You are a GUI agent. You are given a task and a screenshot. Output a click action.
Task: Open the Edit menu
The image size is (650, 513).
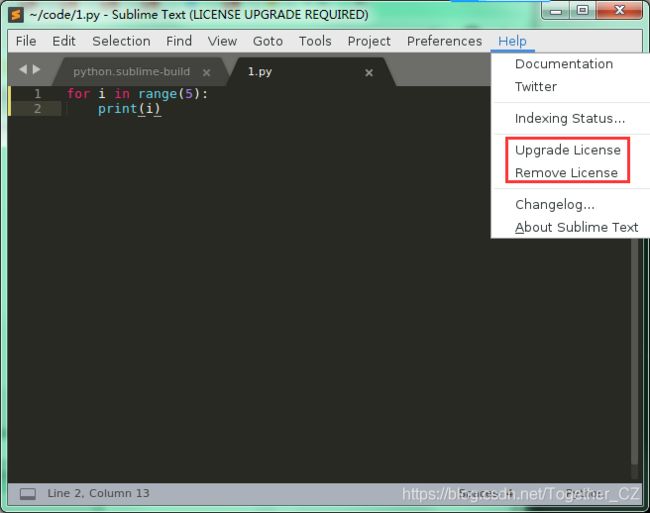click(x=63, y=41)
